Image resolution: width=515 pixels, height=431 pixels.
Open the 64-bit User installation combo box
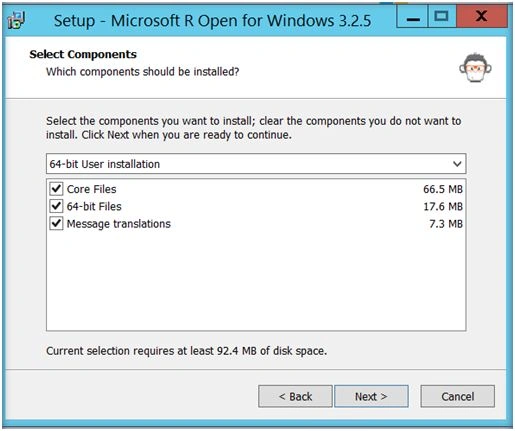pos(256,164)
